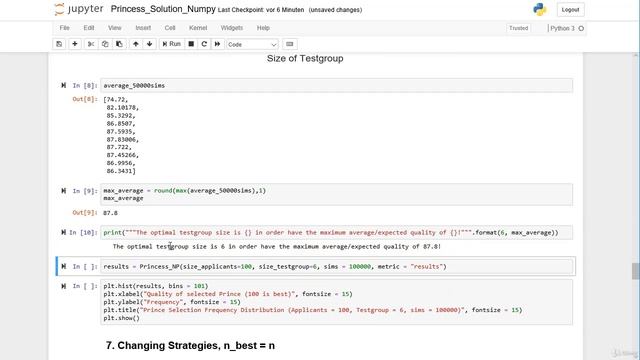640x360 pixels.
Task: Click the printed optimal testgroup size output text
Action: 277,247
